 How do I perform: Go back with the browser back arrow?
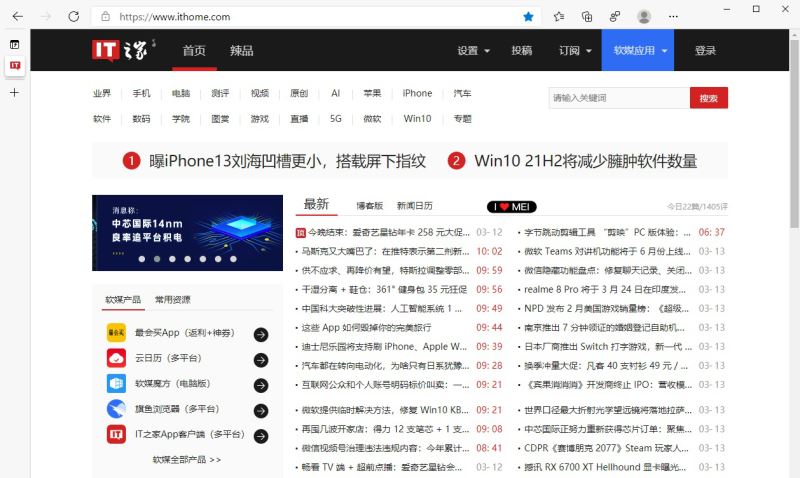click(x=18, y=16)
